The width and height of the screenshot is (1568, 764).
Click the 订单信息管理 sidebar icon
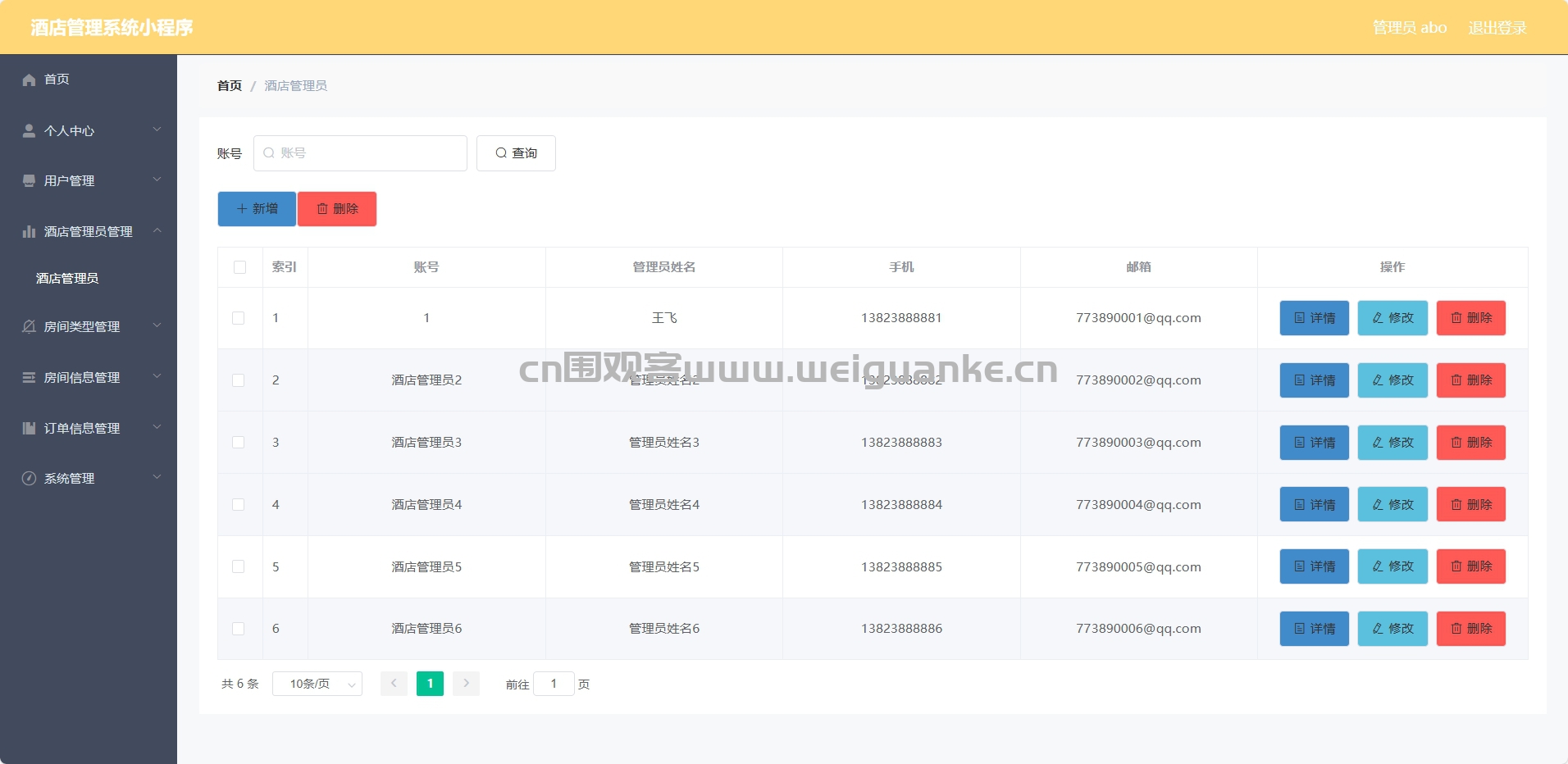click(29, 428)
